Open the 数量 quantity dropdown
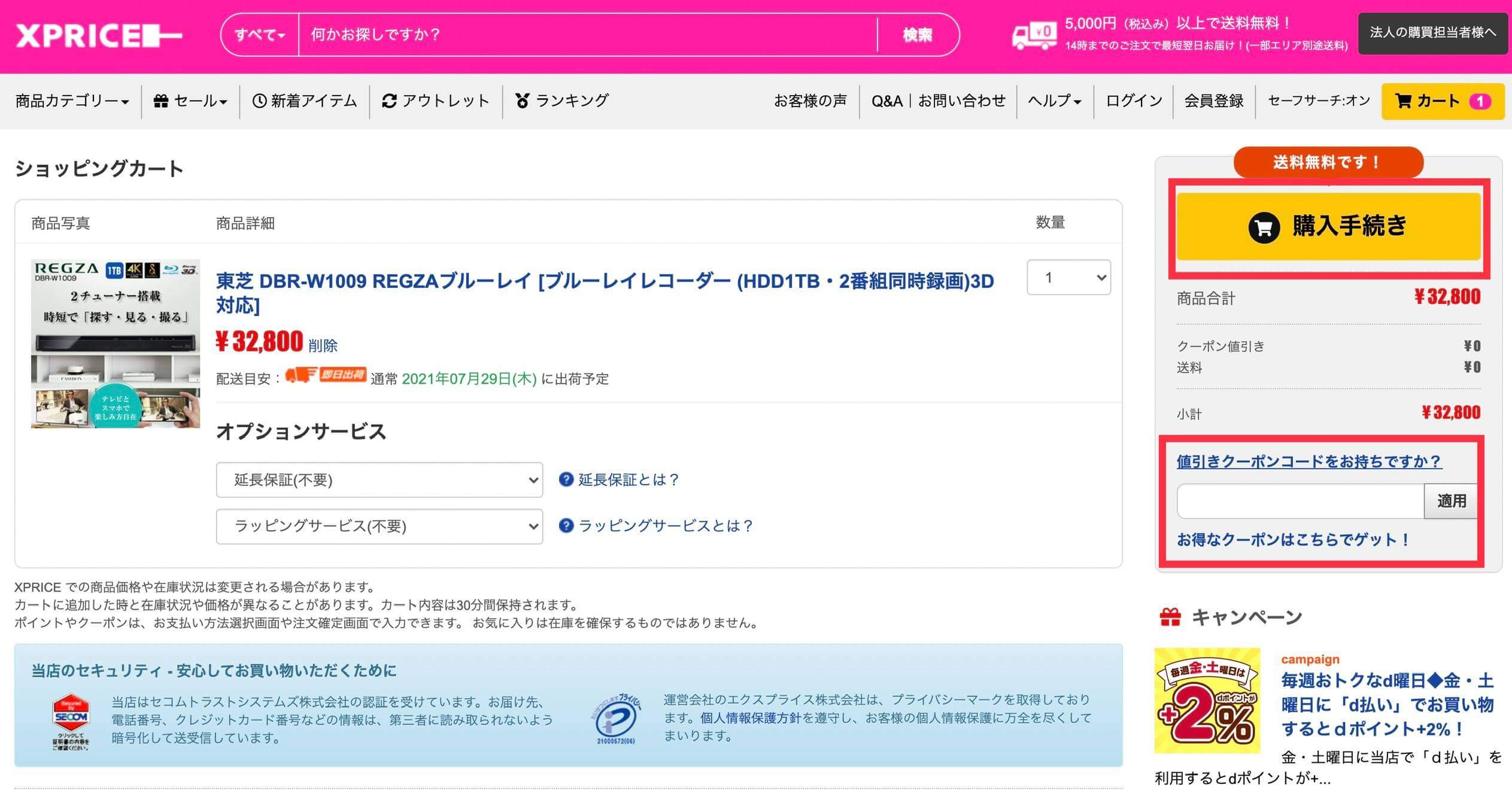Screen dimensions: 1512x791 (x=1069, y=277)
